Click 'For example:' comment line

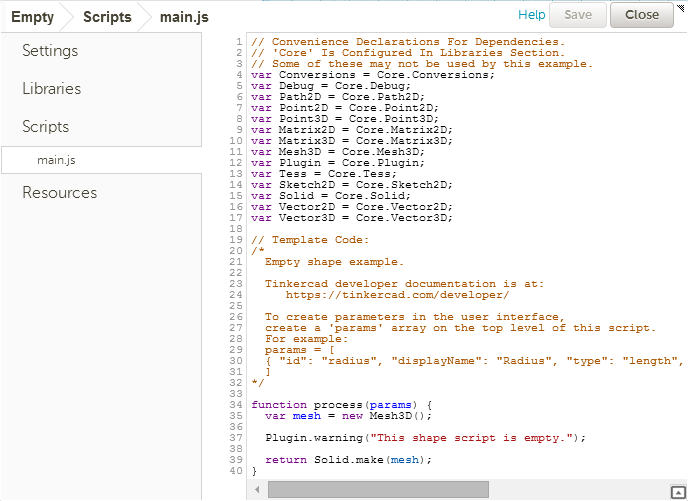306,339
